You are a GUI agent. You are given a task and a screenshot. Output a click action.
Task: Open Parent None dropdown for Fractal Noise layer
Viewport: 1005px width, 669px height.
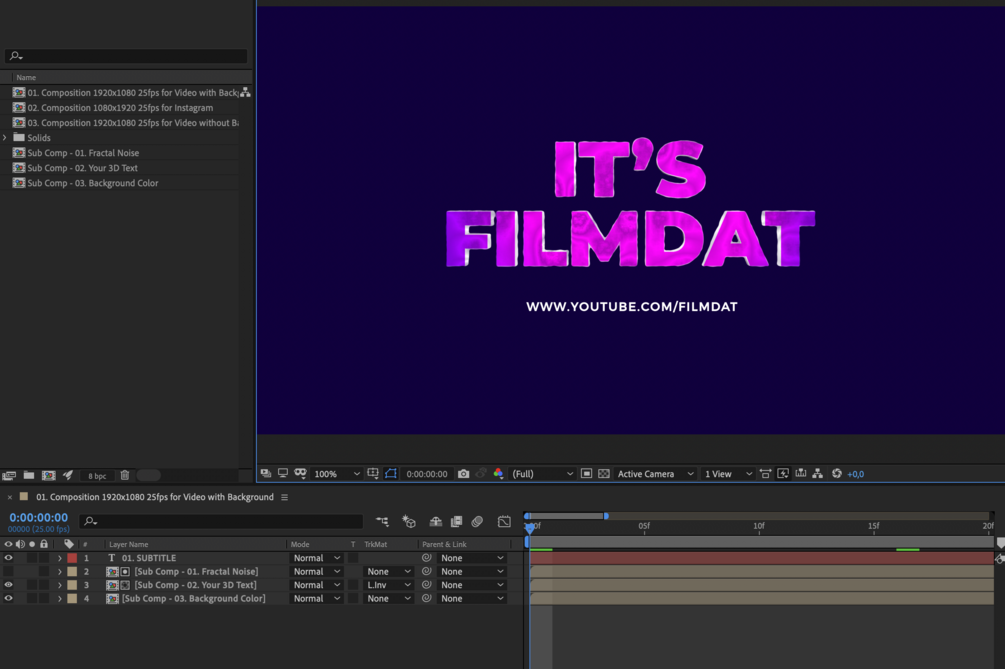472,572
